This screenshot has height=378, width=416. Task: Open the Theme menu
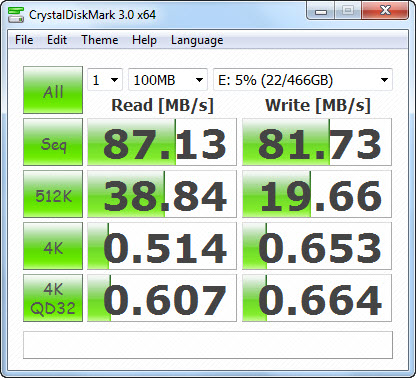100,40
